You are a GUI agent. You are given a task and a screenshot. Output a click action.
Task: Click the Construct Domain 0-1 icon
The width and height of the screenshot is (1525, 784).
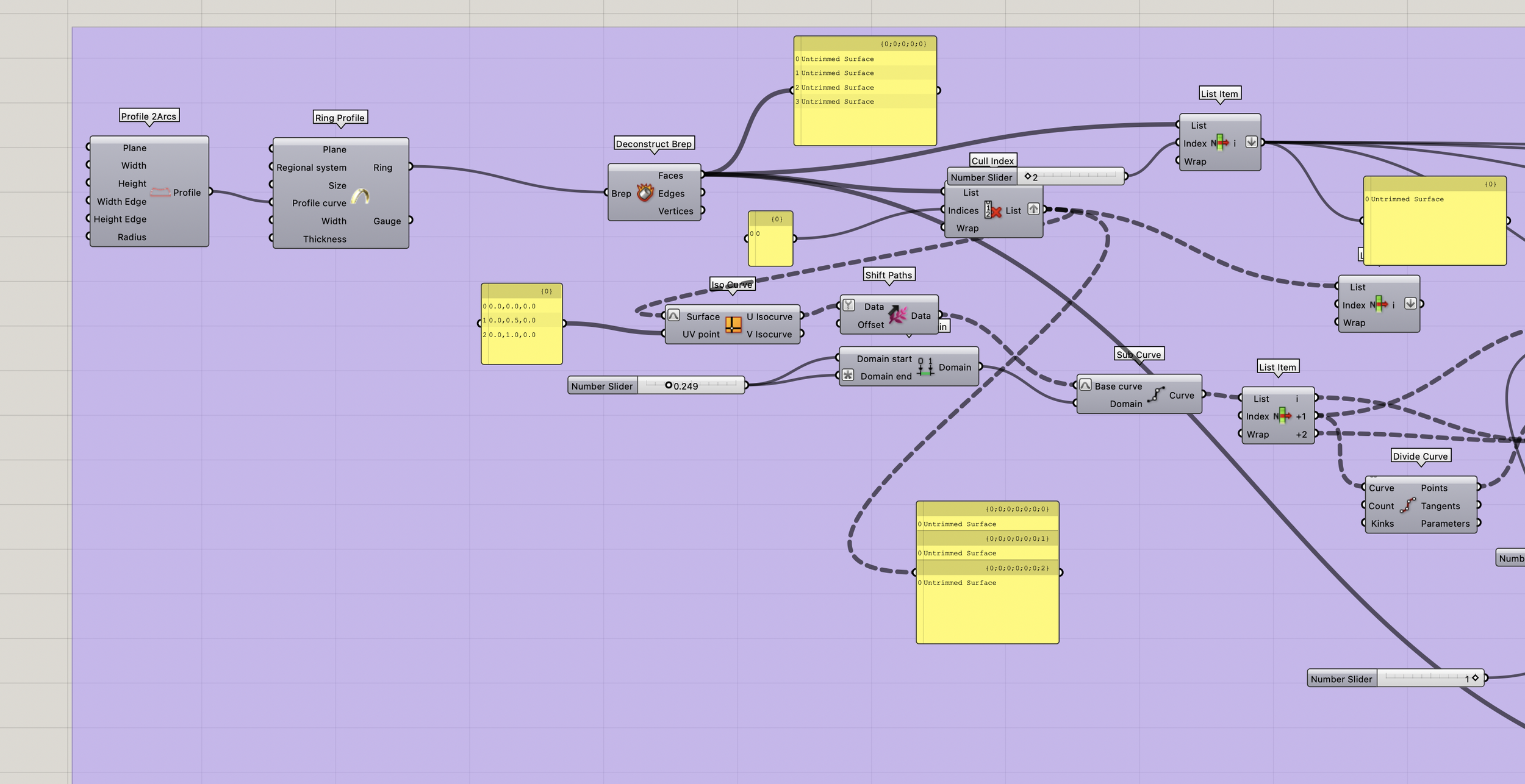(x=925, y=366)
